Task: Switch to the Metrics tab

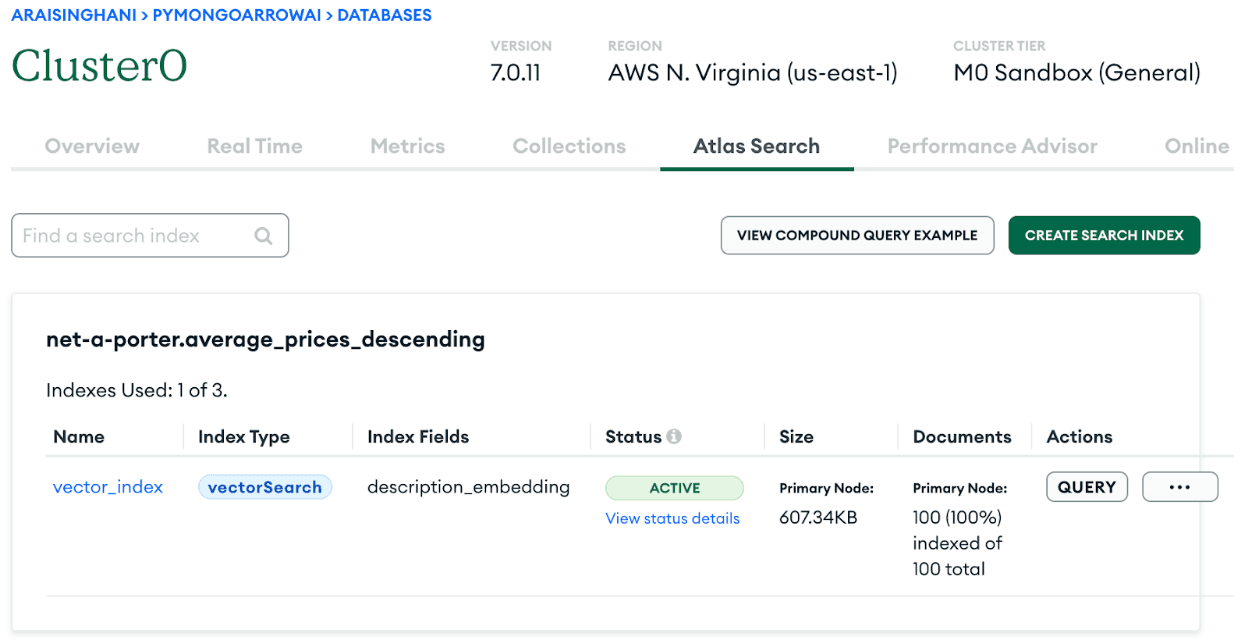Action: coord(407,146)
